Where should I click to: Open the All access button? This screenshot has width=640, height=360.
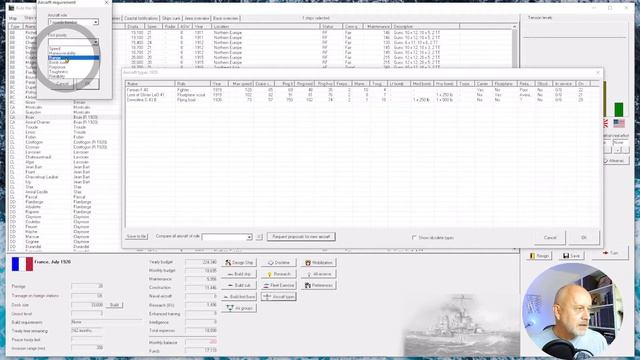(318, 274)
